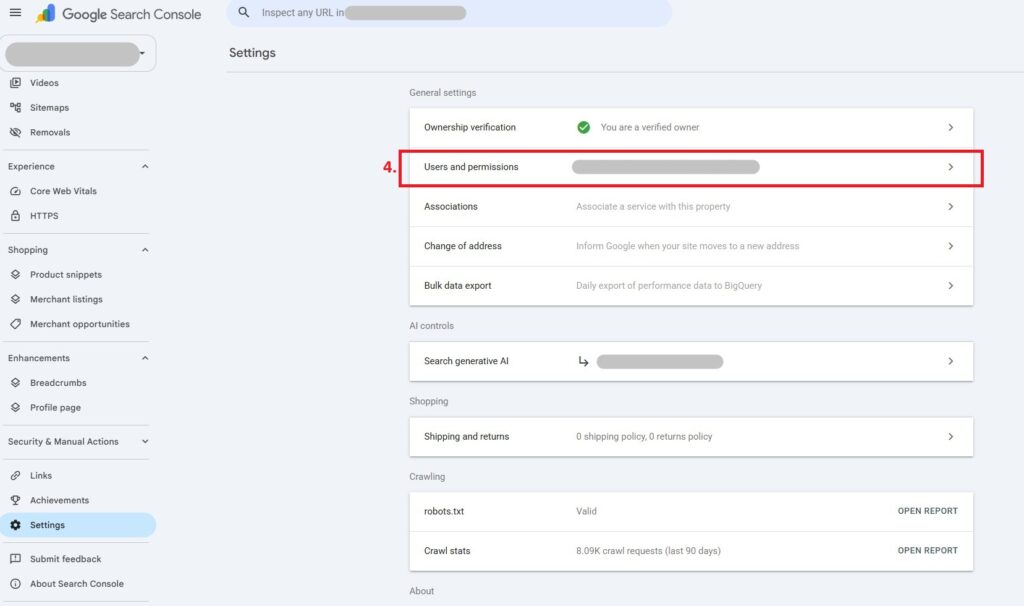The width and height of the screenshot is (1024, 606).
Task: Click "0 shipping policy, 0 returns policy"
Action: pos(644,437)
